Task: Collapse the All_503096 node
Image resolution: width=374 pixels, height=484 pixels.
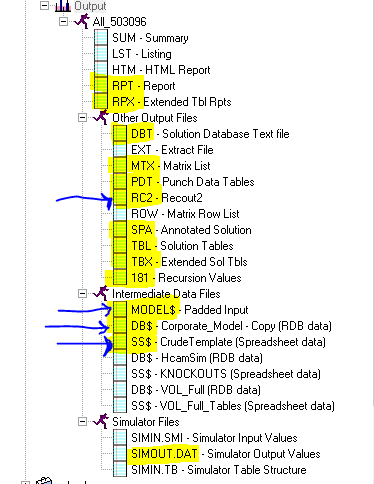Action: click(x=63, y=22)
